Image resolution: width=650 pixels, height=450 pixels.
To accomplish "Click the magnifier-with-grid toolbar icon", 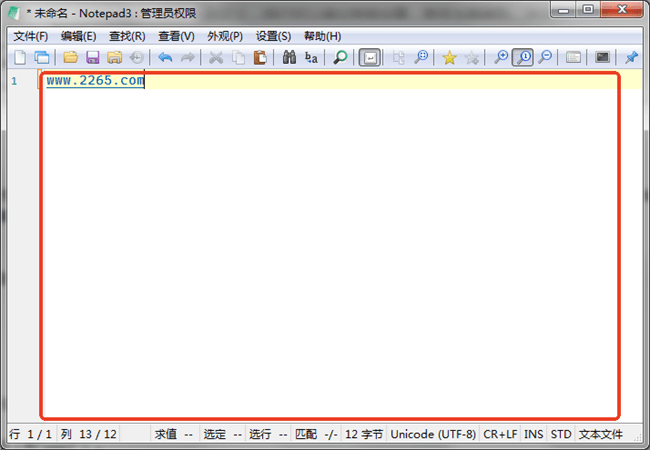I will 421,57.
